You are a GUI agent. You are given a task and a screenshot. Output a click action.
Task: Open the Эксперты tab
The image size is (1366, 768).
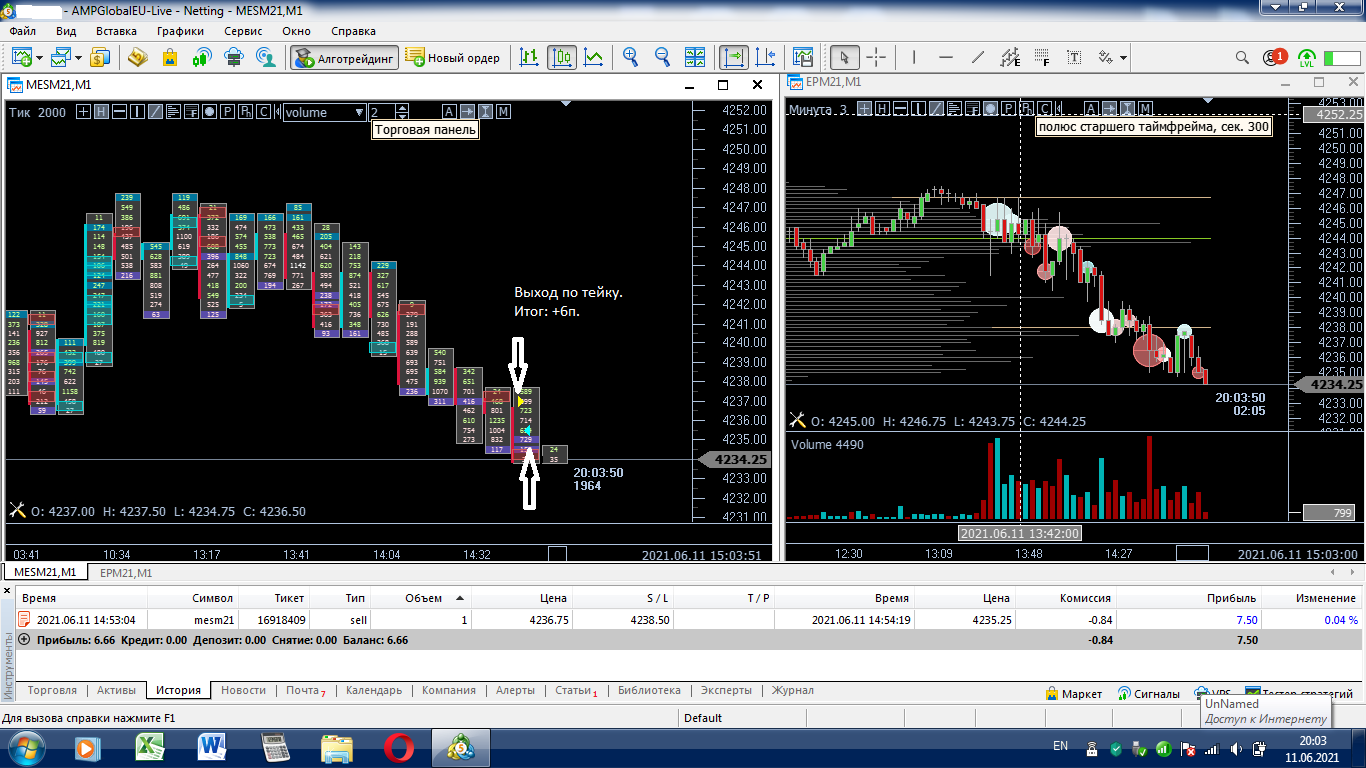(x=726, y=690)
